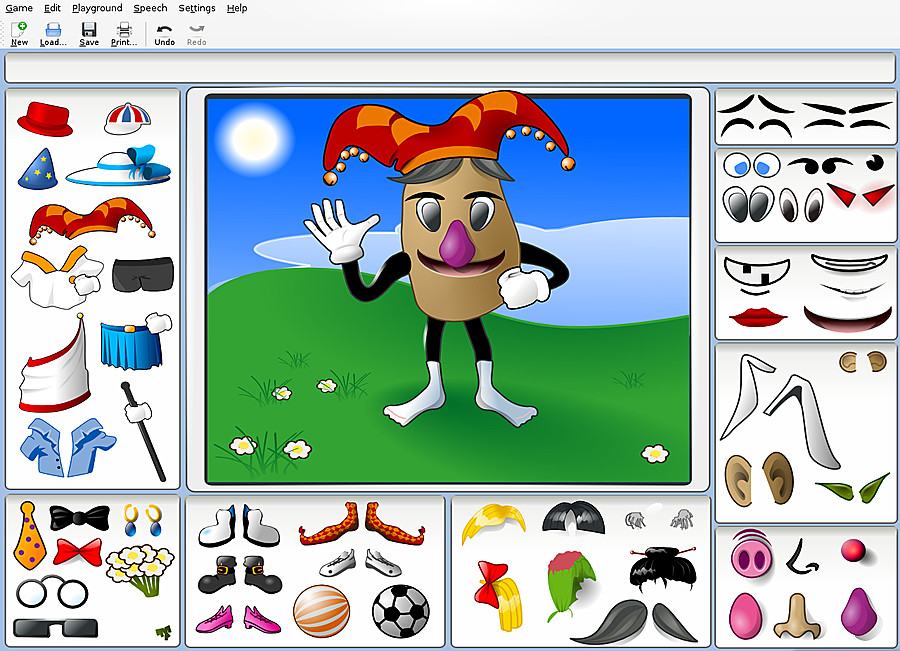The width and height of the screenshot is (900, 651).
Task: Pick the pink high heels
Action: click(238, 619)
